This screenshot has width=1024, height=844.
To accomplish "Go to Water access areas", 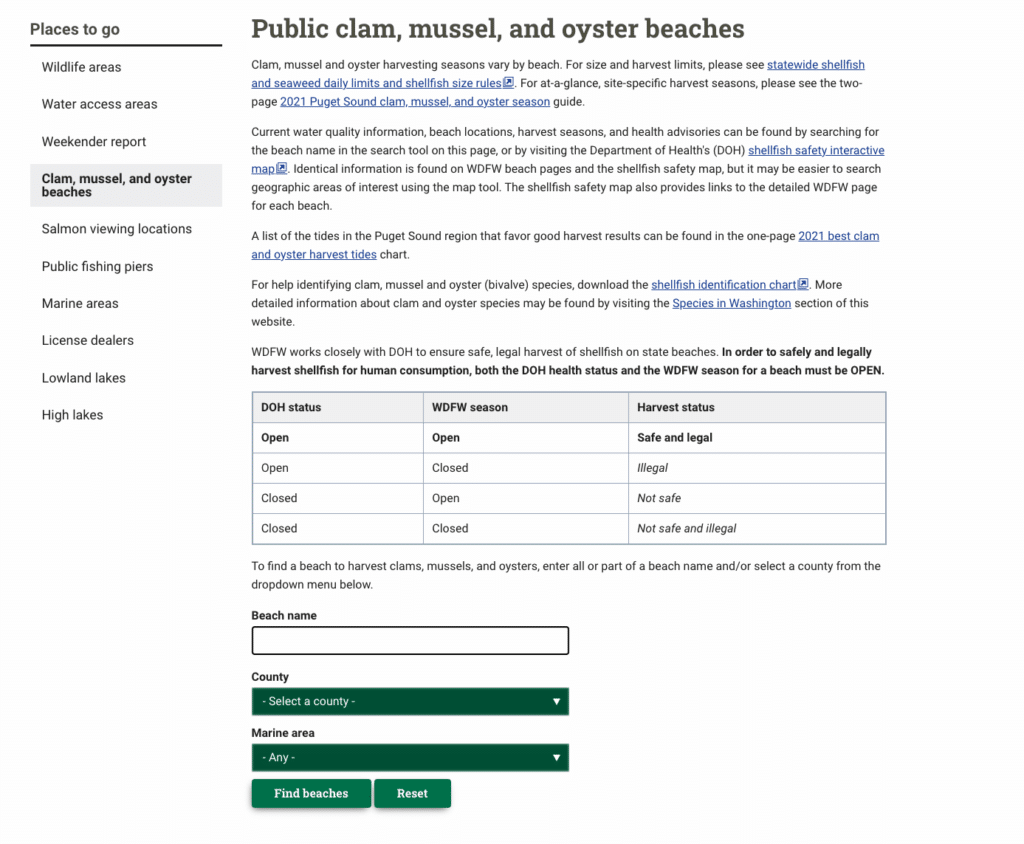I will [x=99, y=104].
